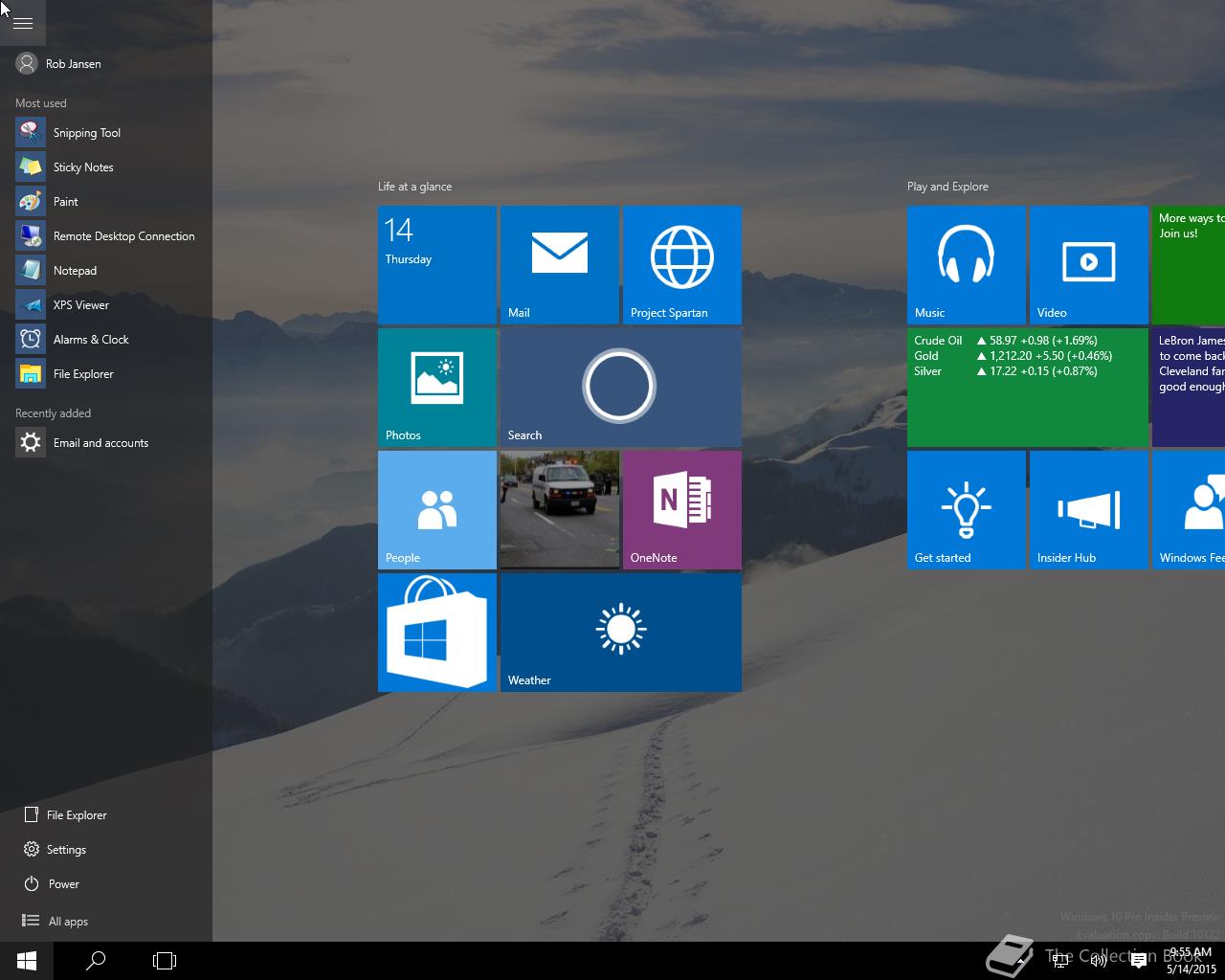Open the LeBron James sports news tile
This screenshot has width=1225, height=980.
[1189, 388]
